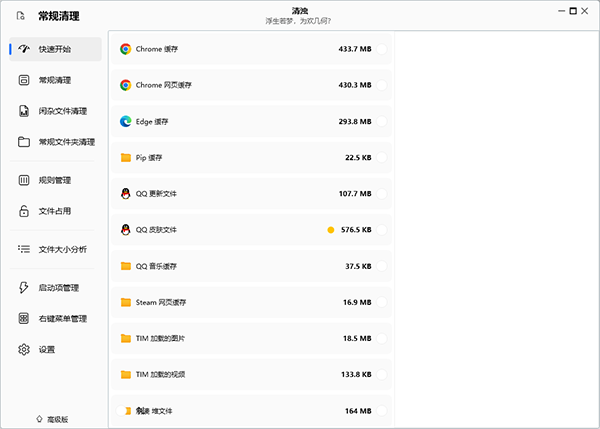
Task: Click the Chrome icon beside Chrome 缓存
Action: click(x=126, y=49)
